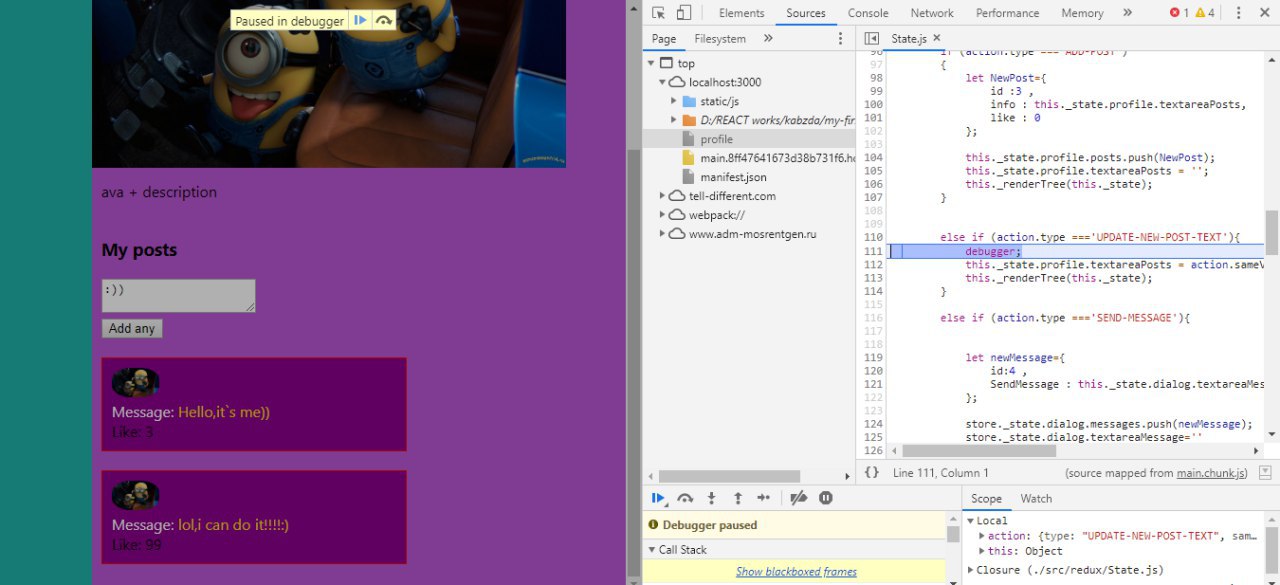Expand the action variable in scope

[982, 536]
